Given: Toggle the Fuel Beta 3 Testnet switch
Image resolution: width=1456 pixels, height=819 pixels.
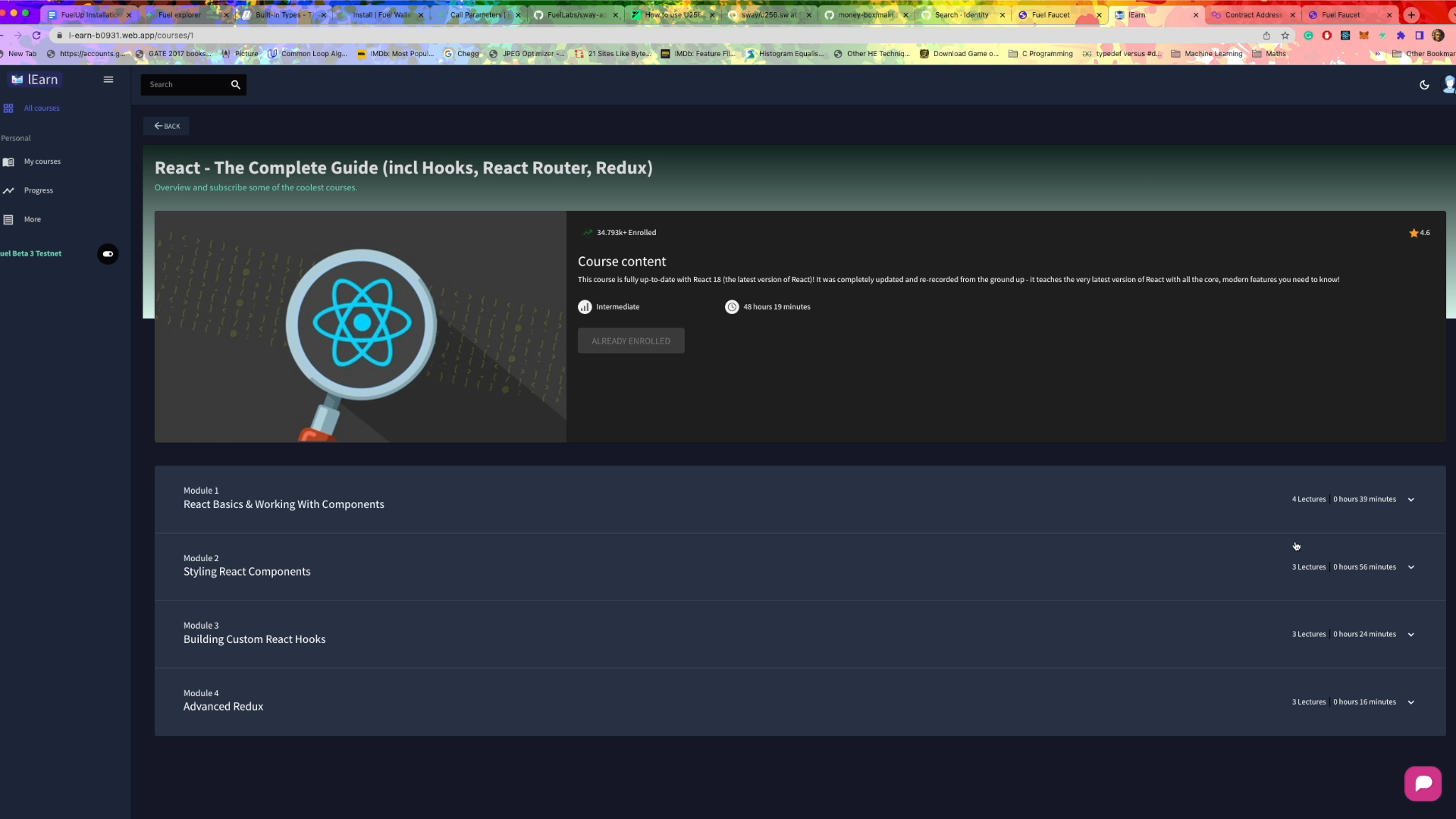Looking at the screenshot, I should click(108, 254).
